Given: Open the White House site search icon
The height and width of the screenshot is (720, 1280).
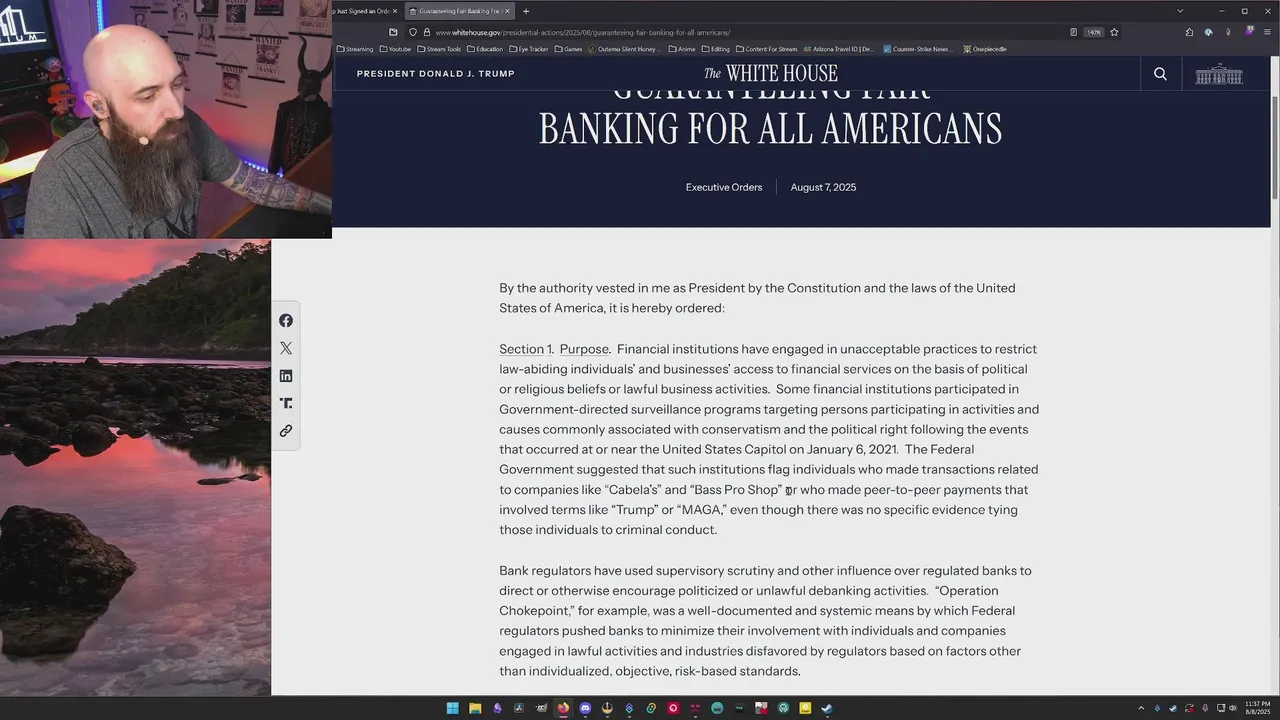Looking at the screenshot, I should 1160,73.
